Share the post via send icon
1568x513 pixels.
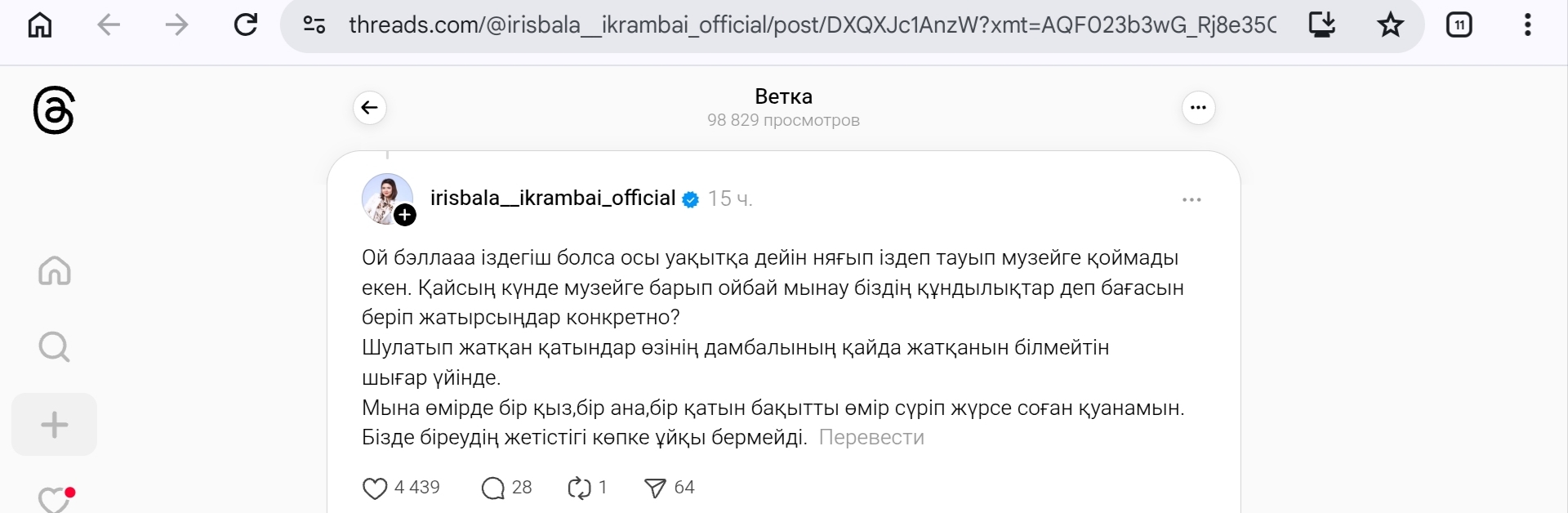tap(655, 488)
